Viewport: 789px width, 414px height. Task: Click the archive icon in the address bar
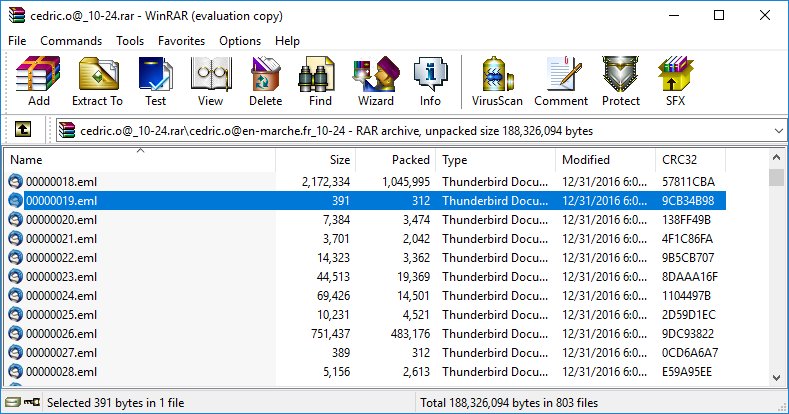[x=67, y=131]
